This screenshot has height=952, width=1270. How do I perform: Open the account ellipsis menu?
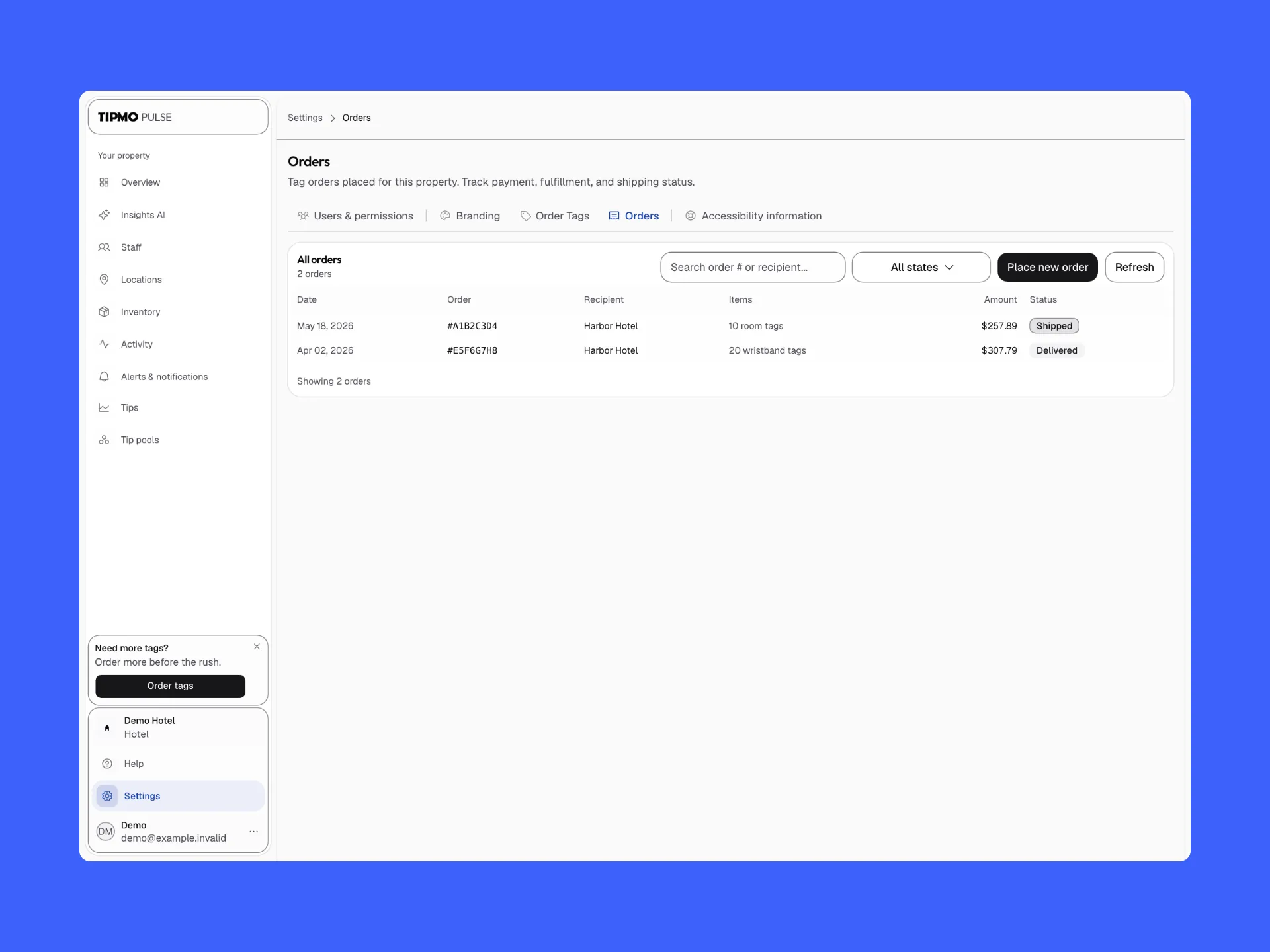click(x=254, y=832)
